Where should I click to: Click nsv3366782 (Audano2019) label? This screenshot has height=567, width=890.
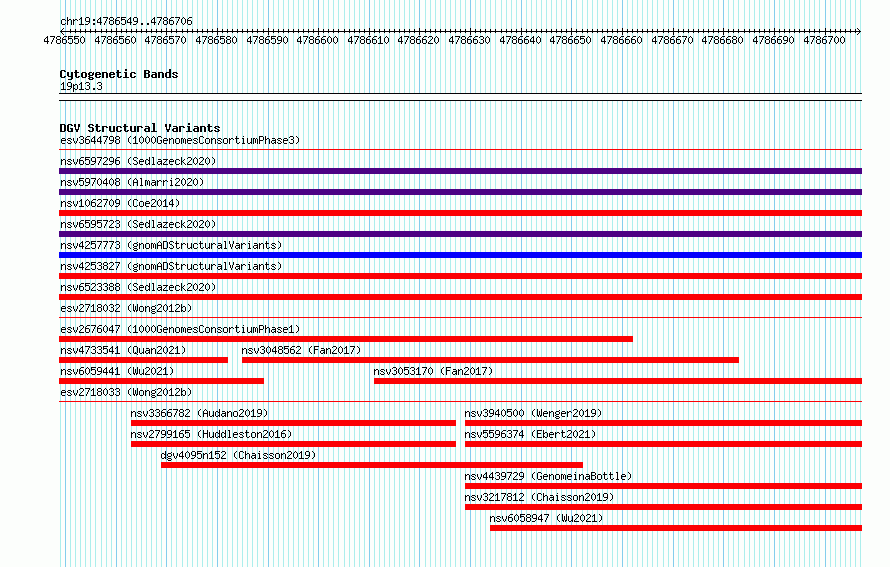pyautogui.click(x=199, y=413)
